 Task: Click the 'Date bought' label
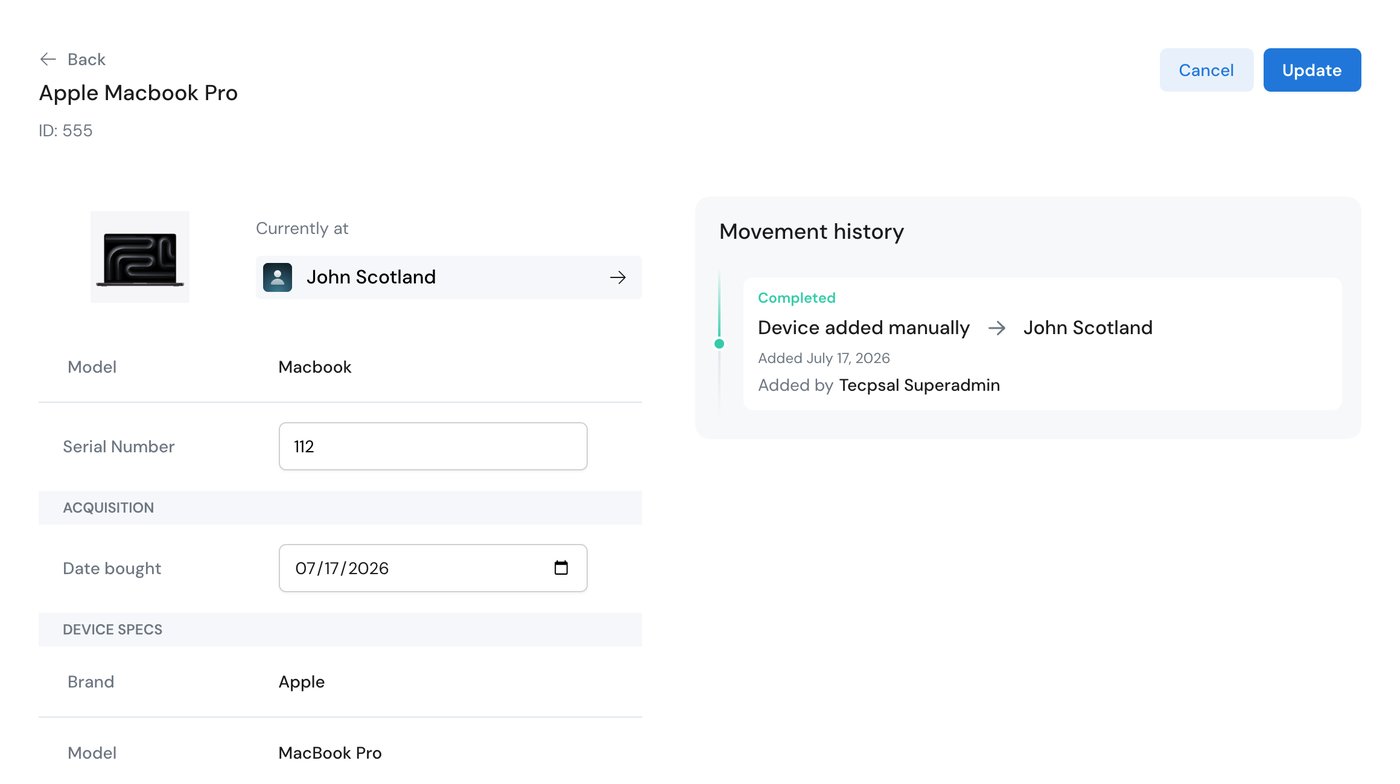(x=112, y=569)
